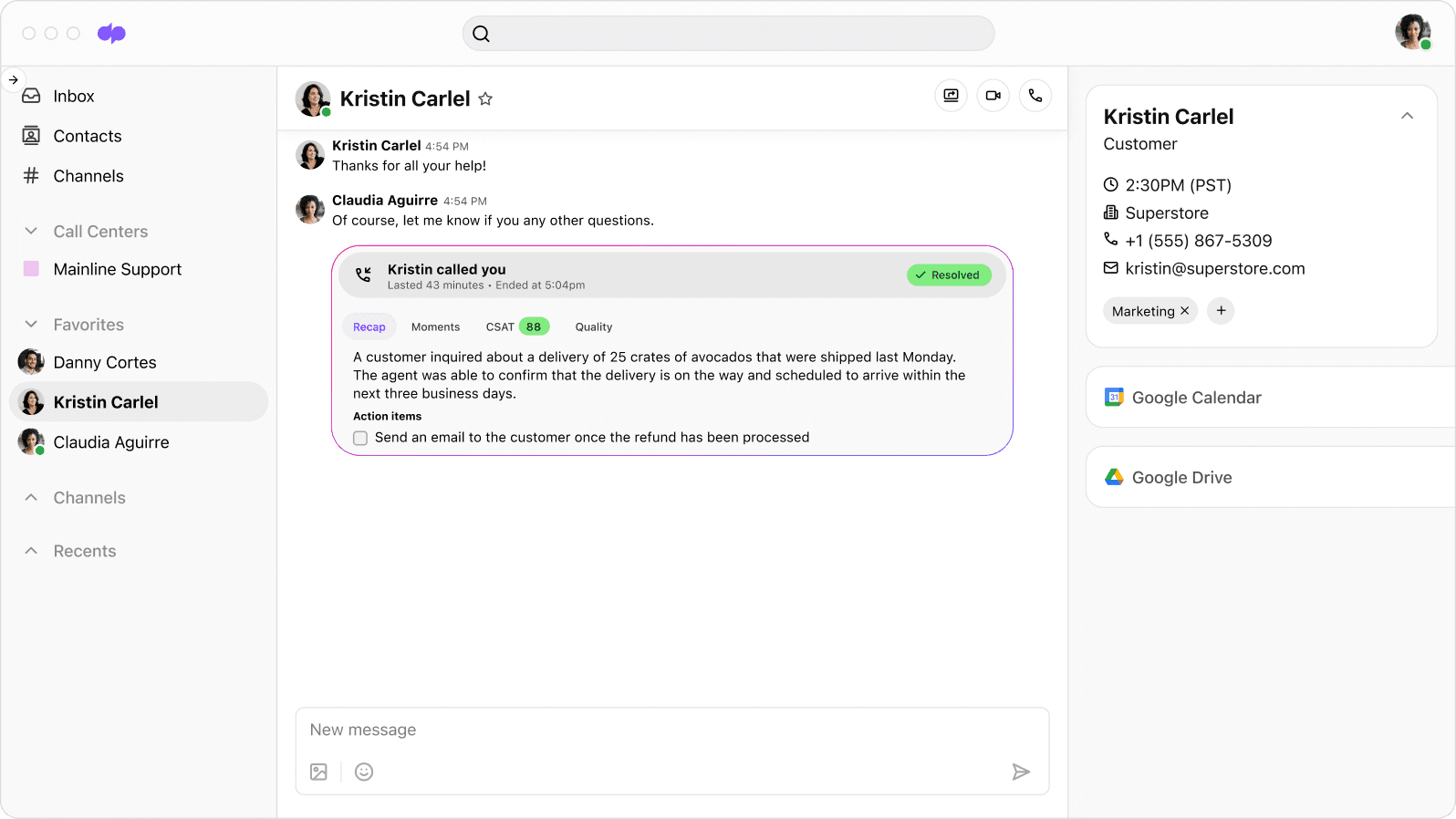
Task: Click the phone call icon in header
Action: pyautogui.click(x=1035, y=96)
